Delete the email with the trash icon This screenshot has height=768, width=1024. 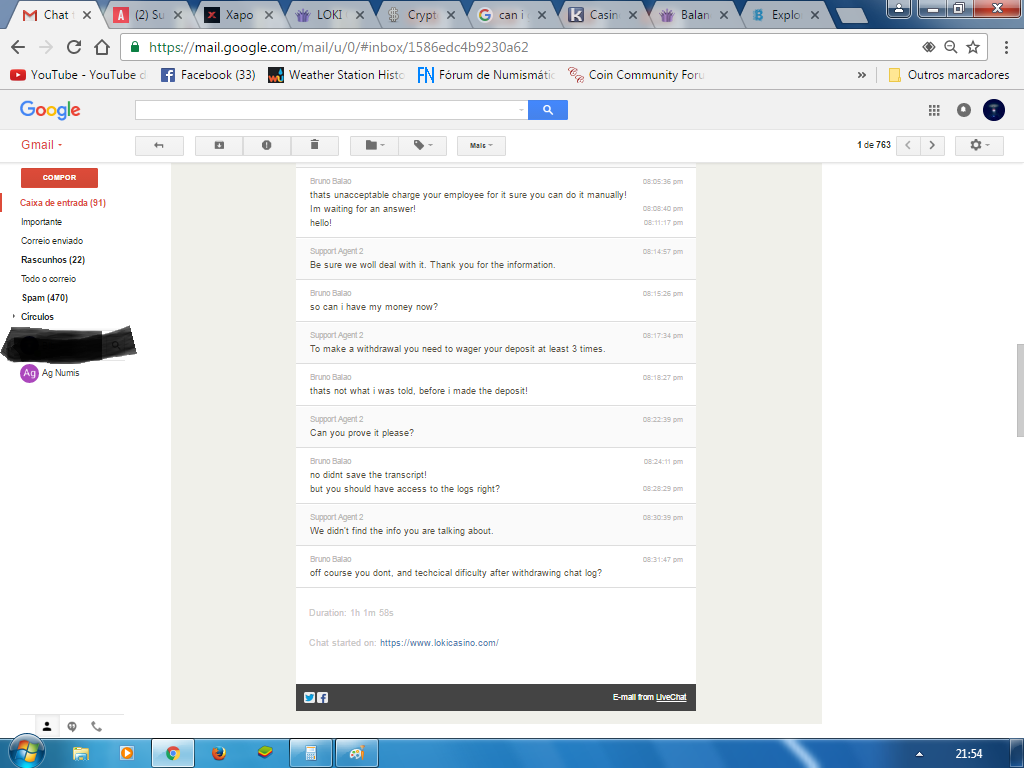pos(314,146)
